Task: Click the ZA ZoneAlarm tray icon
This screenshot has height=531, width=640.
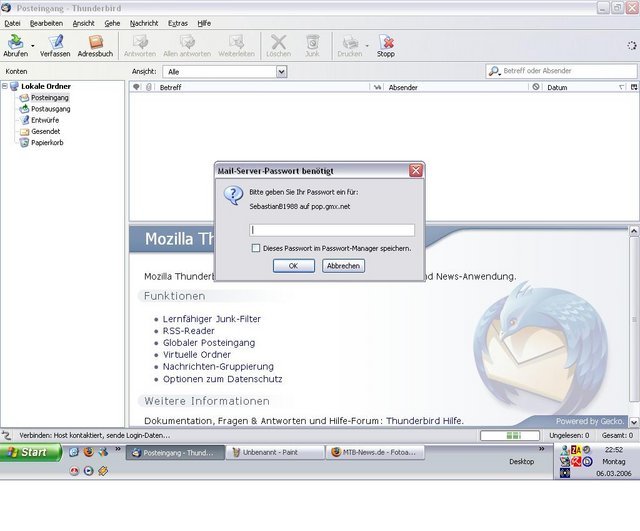Action: 576,450
